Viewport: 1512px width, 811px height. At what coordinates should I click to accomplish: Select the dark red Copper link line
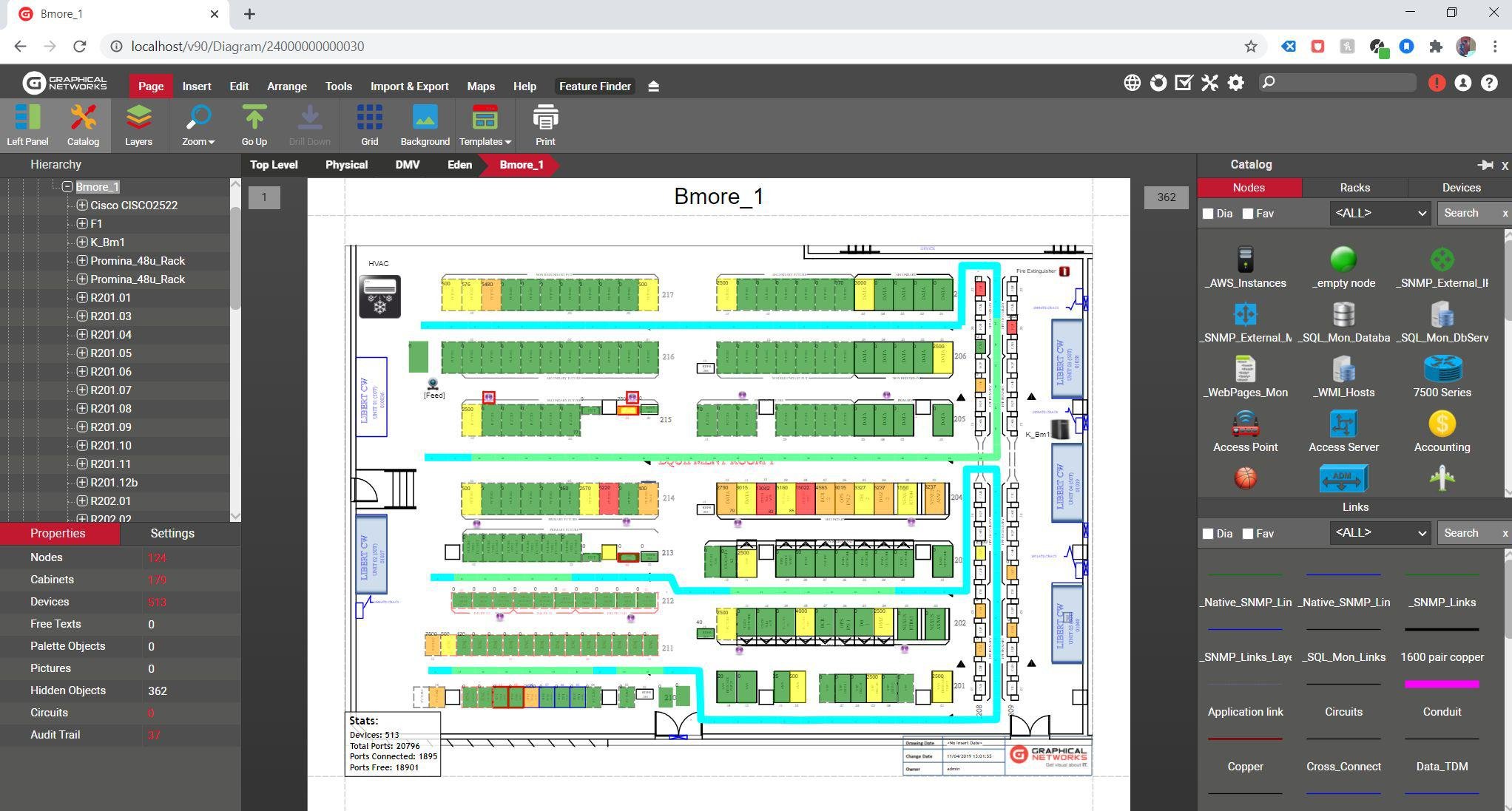pos(1245,739)
